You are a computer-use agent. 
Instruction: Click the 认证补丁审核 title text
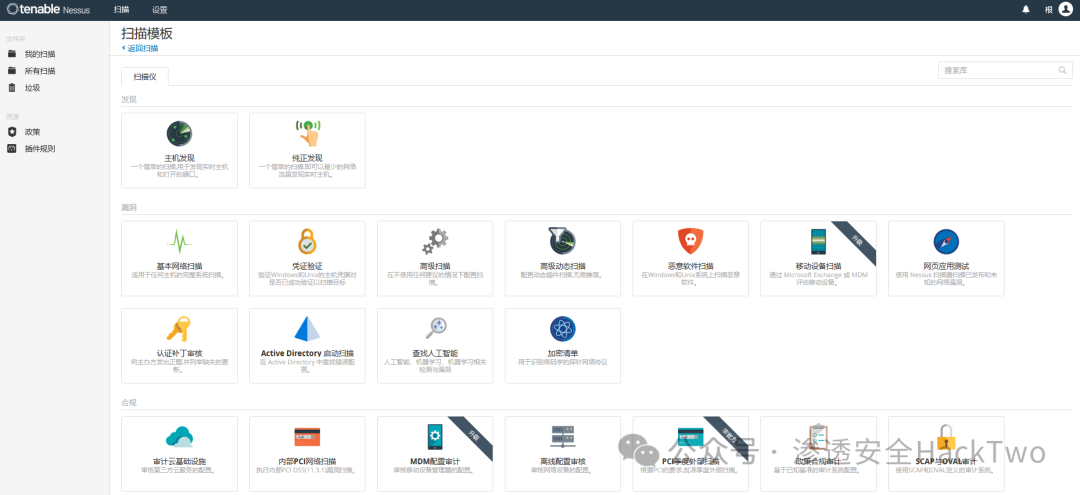coord(179,353)
